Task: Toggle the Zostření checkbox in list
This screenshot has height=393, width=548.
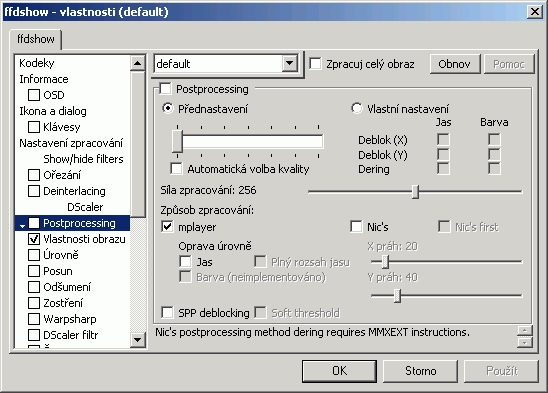Action: pos(34,303)
